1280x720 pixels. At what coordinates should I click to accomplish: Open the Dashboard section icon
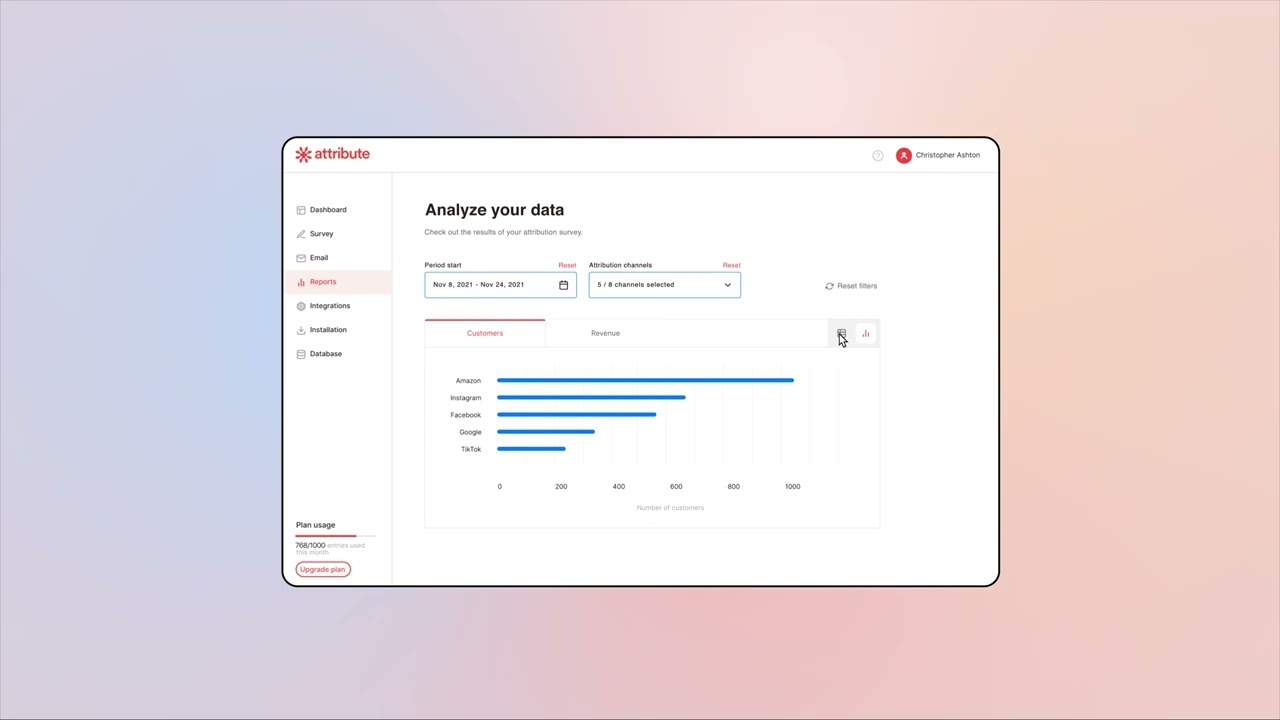pos(301,210)
